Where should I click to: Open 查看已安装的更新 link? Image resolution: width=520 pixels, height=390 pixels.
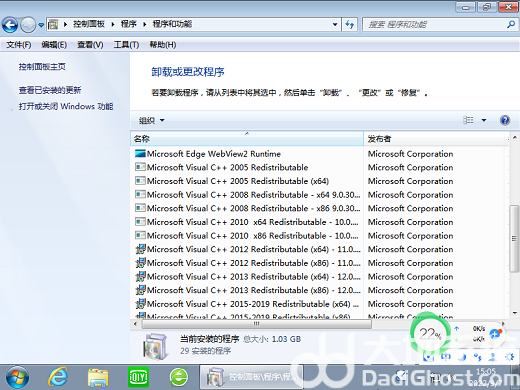click(x=50, y=90)
